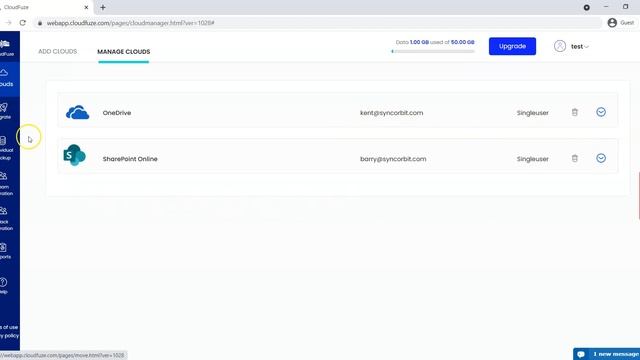Open the privacy policy link
The width and height of the screenshot is (640, 360).
pos(9,336)
